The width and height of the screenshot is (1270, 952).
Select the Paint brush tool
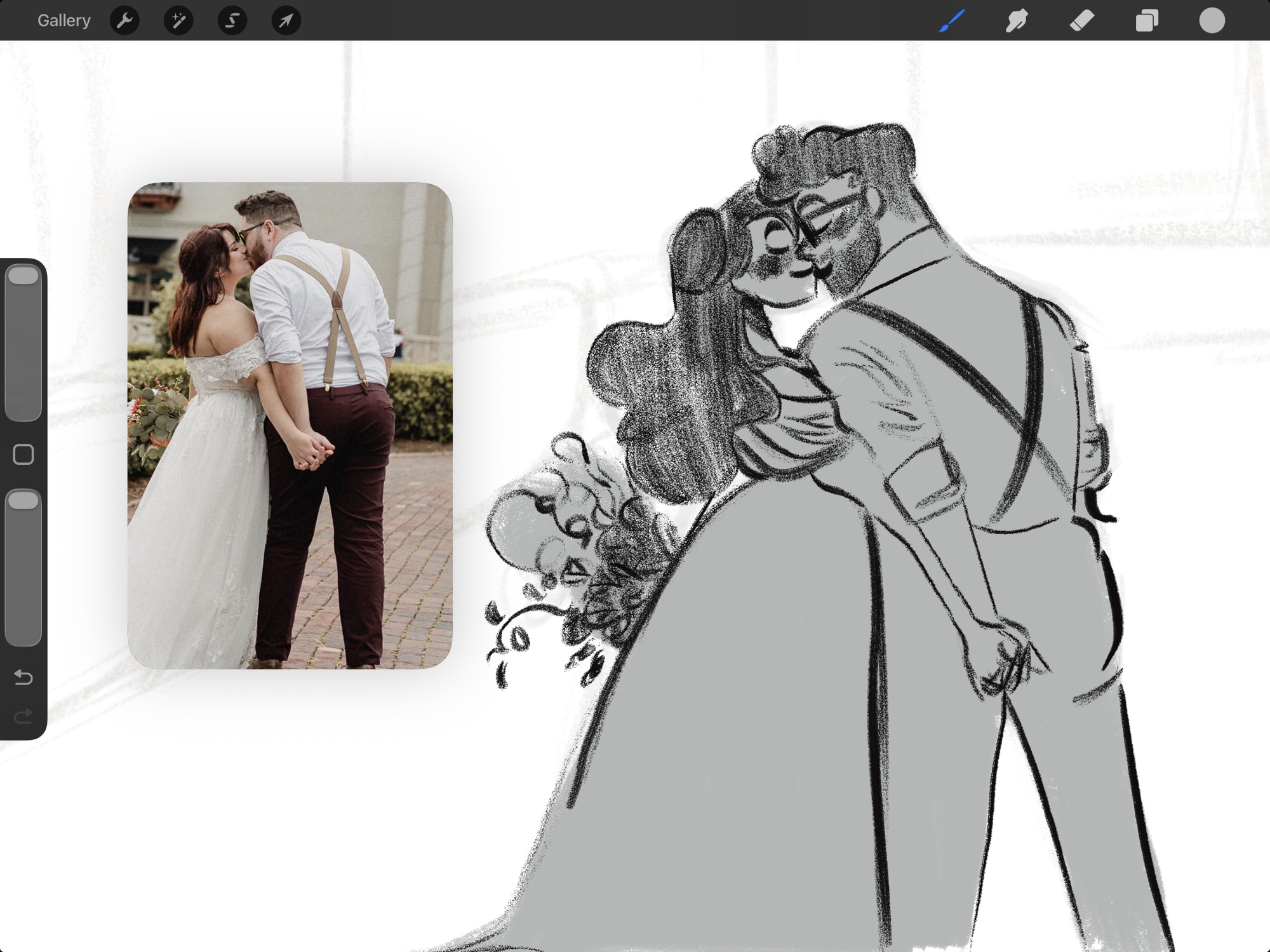pos(952,20)
